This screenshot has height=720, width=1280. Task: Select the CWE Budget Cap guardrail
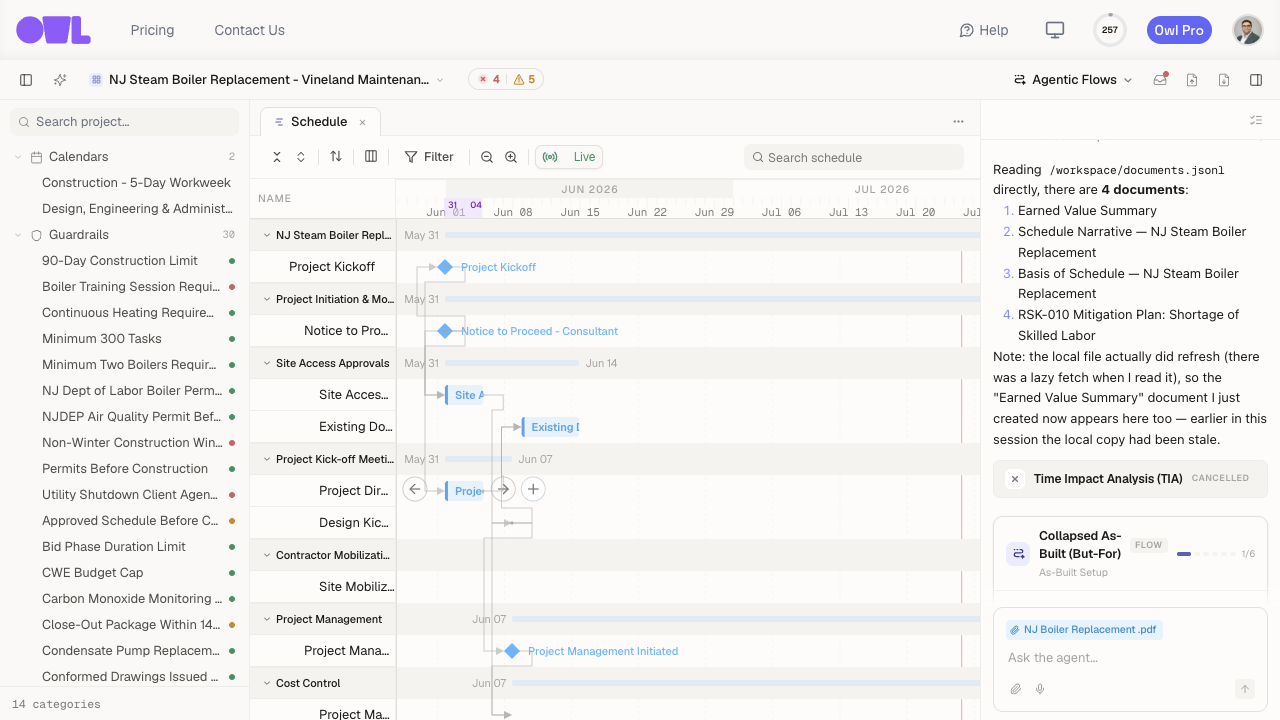point(93,573)
